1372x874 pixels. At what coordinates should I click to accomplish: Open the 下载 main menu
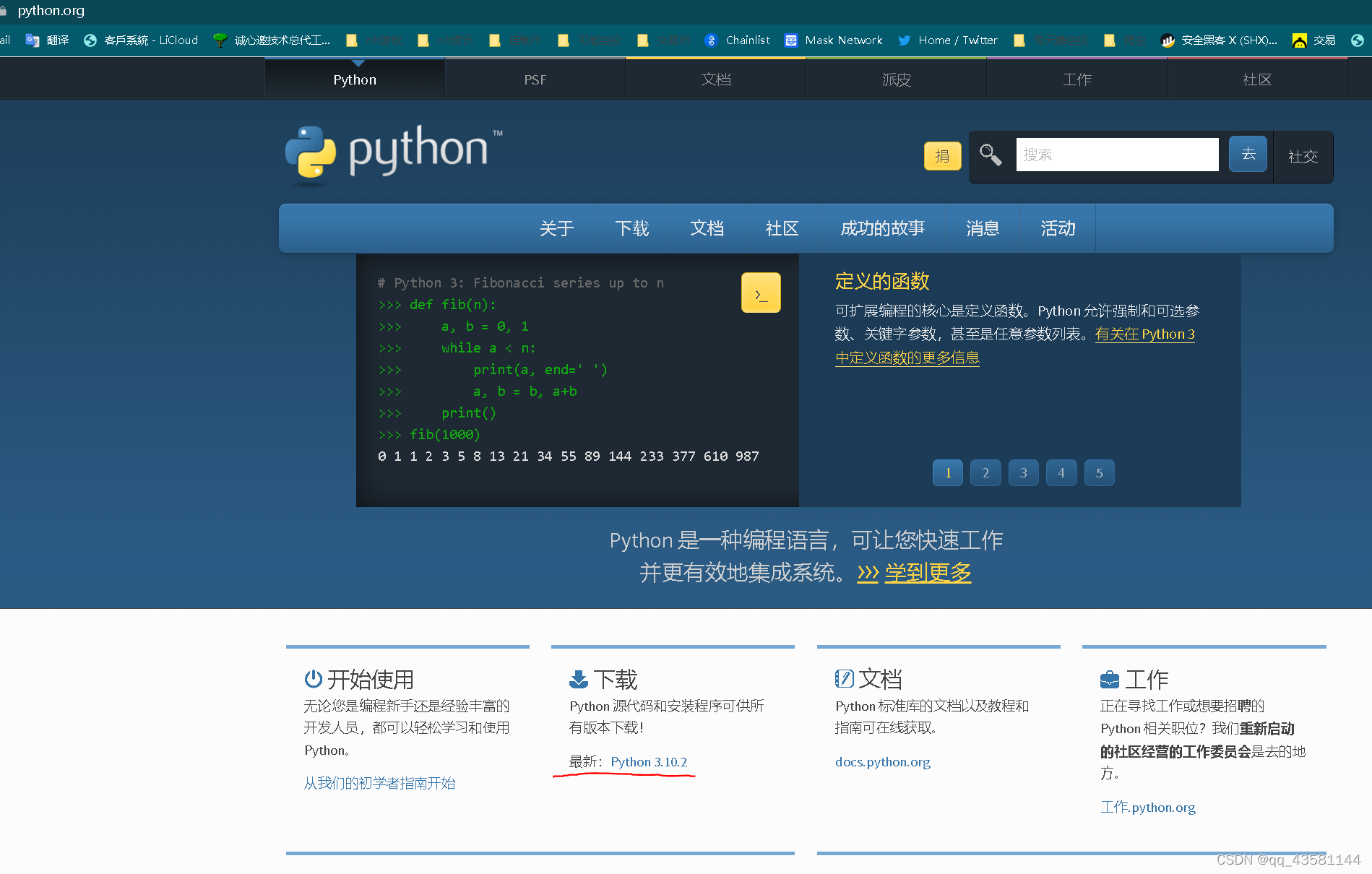pyautogui.click(x=632, y=228)
